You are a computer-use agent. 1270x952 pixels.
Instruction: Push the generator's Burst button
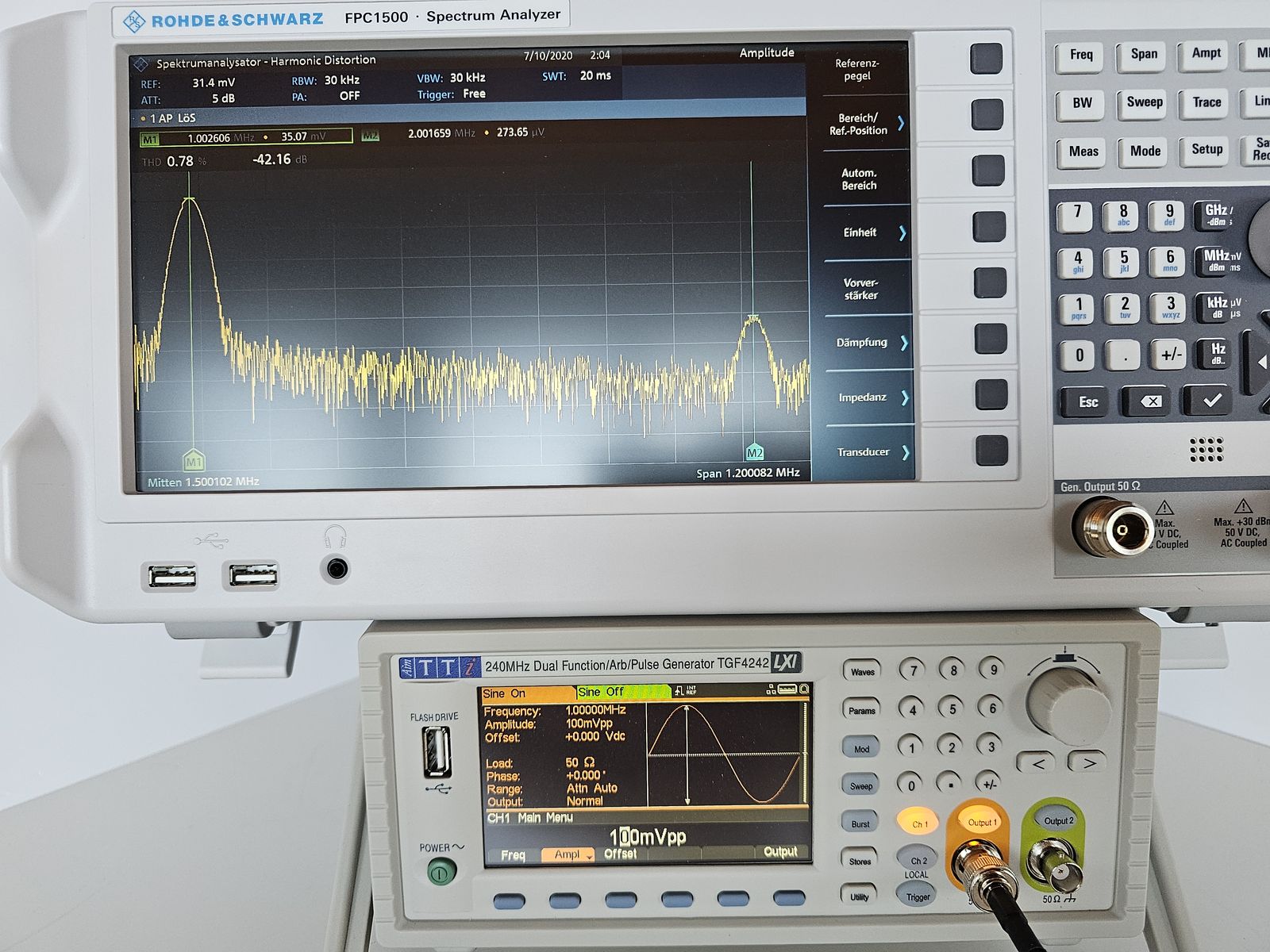[x=860, y=823]
